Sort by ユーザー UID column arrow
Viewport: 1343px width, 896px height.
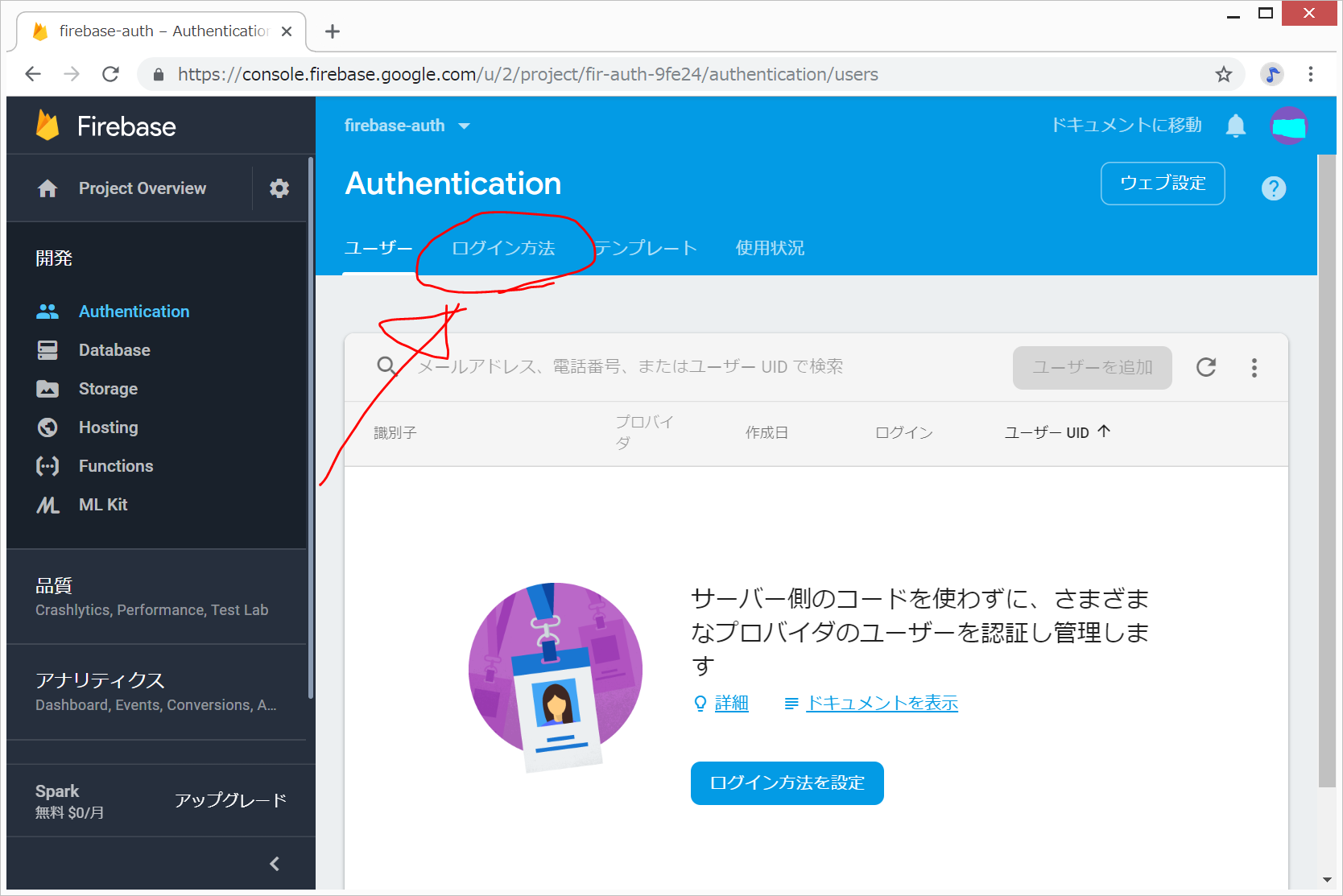coord(1104,431)
